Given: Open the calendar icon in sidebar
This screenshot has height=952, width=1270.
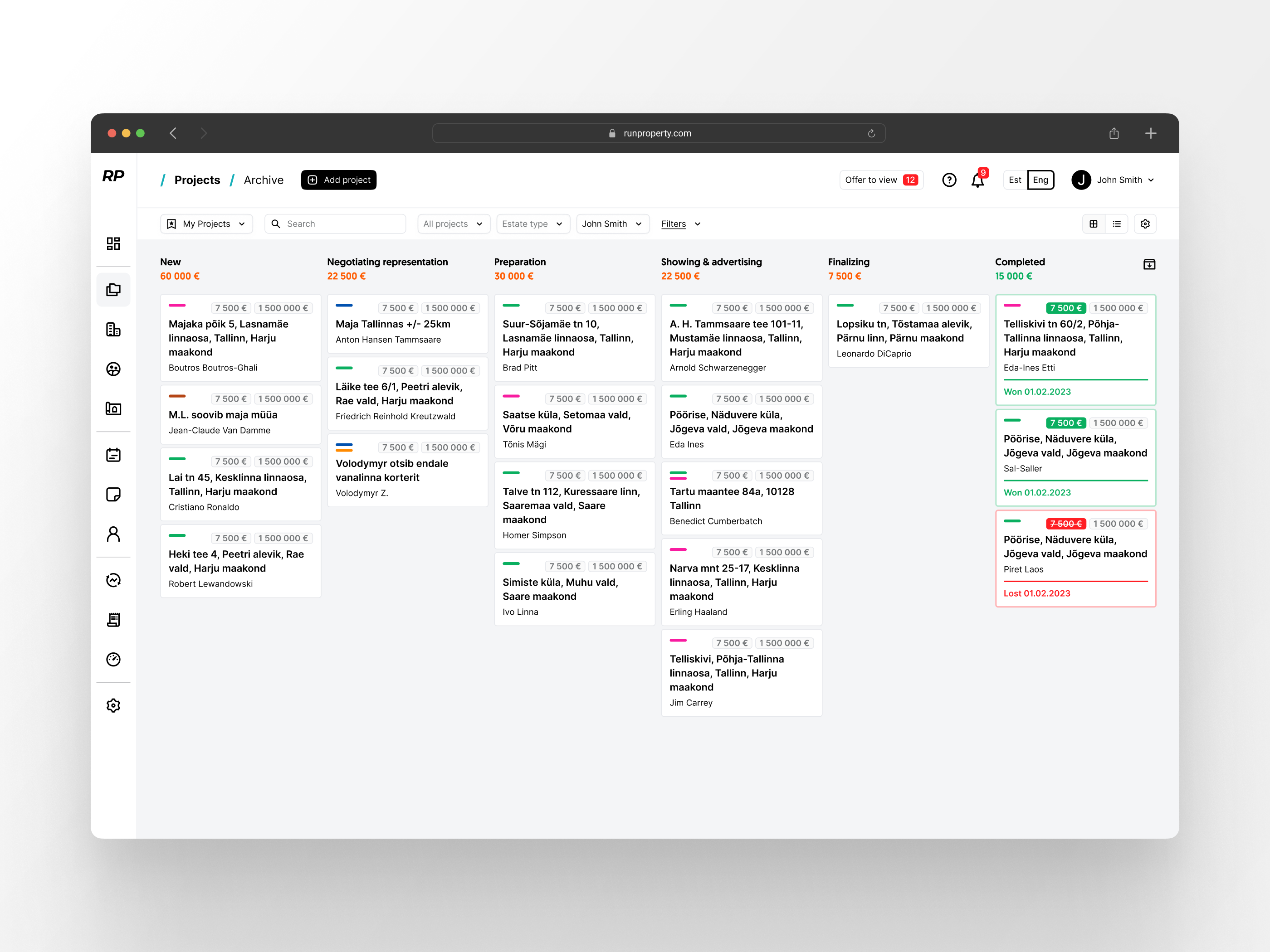Looking at the screenshot, I should [x=113, y=455].
